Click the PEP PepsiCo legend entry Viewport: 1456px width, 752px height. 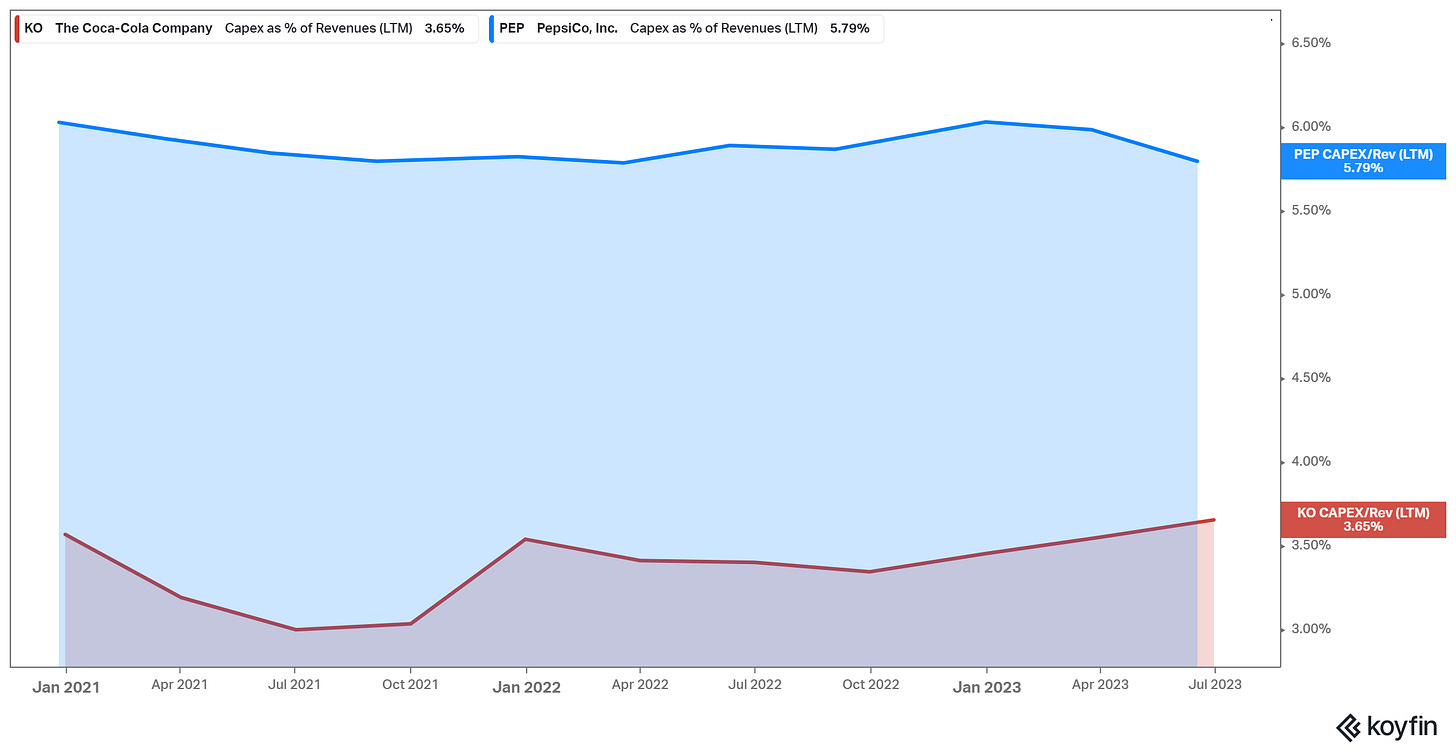click(685, 28)
